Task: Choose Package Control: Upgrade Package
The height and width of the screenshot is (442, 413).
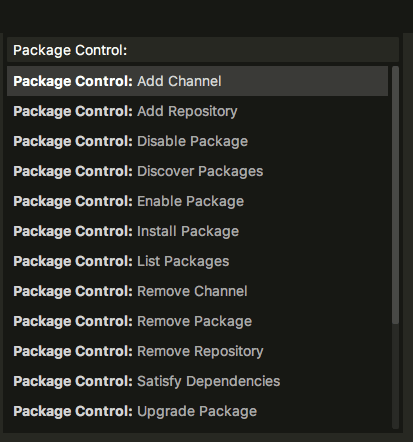Action: (197, 411)
